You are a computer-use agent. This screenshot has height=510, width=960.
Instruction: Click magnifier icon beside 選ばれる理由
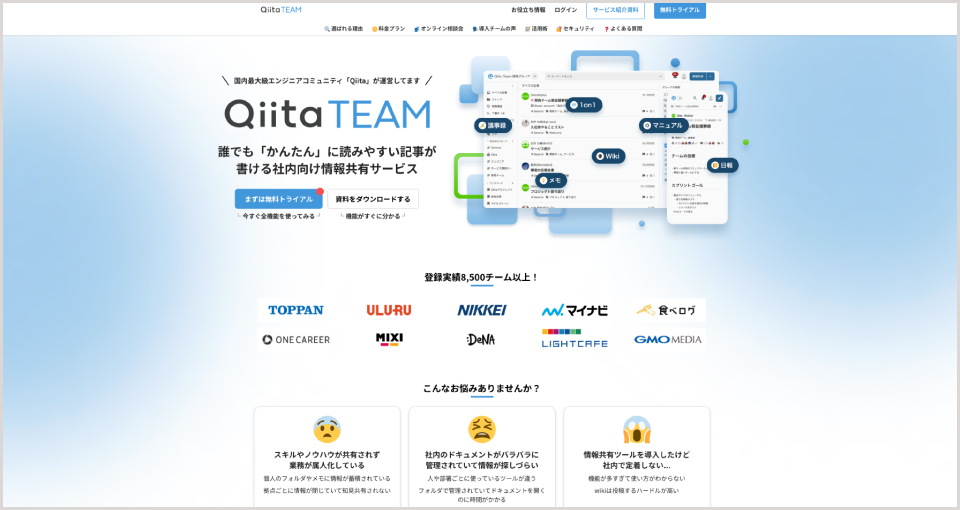[x=327, y=29]
